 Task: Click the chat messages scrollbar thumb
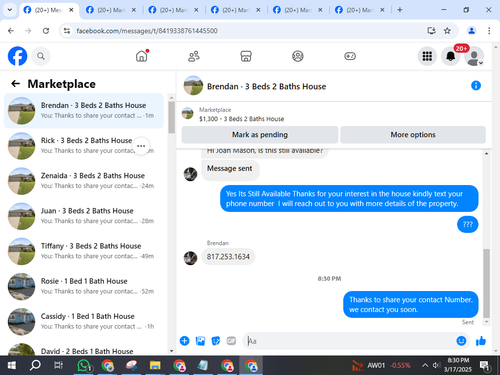[x=486, y=283]
